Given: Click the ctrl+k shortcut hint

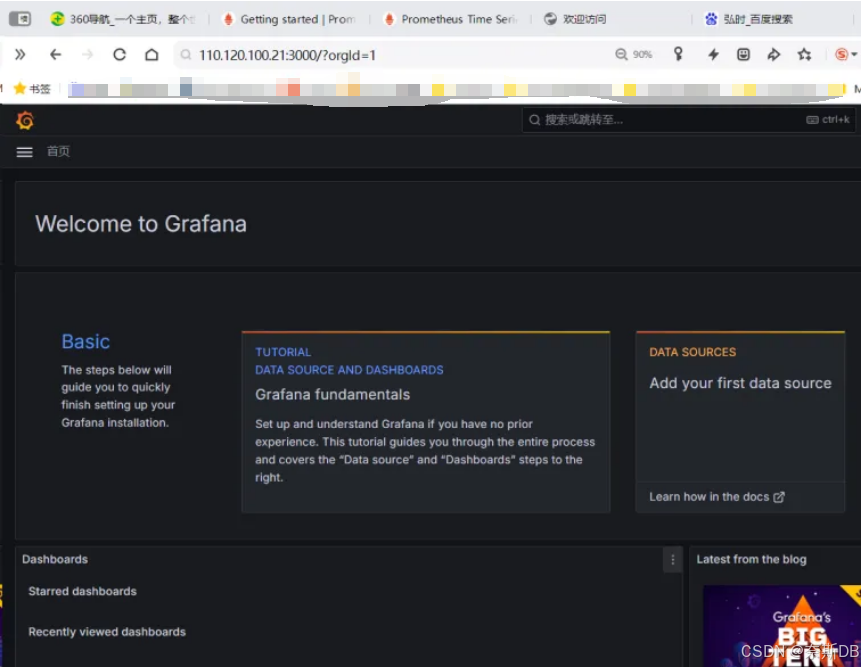Looking at the screenshot, I should click(828, 120).
